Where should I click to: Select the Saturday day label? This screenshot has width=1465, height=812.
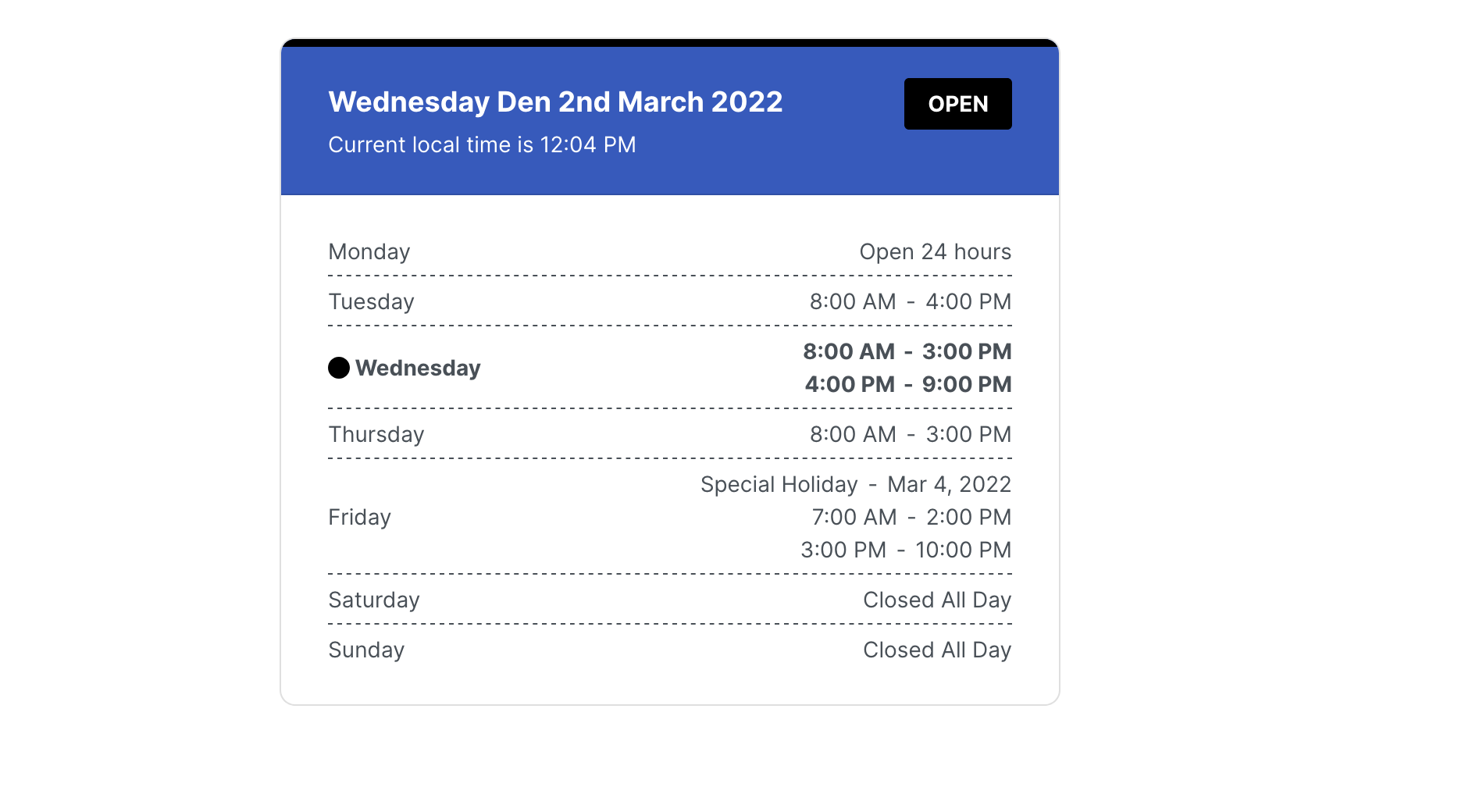pos(374,600)
